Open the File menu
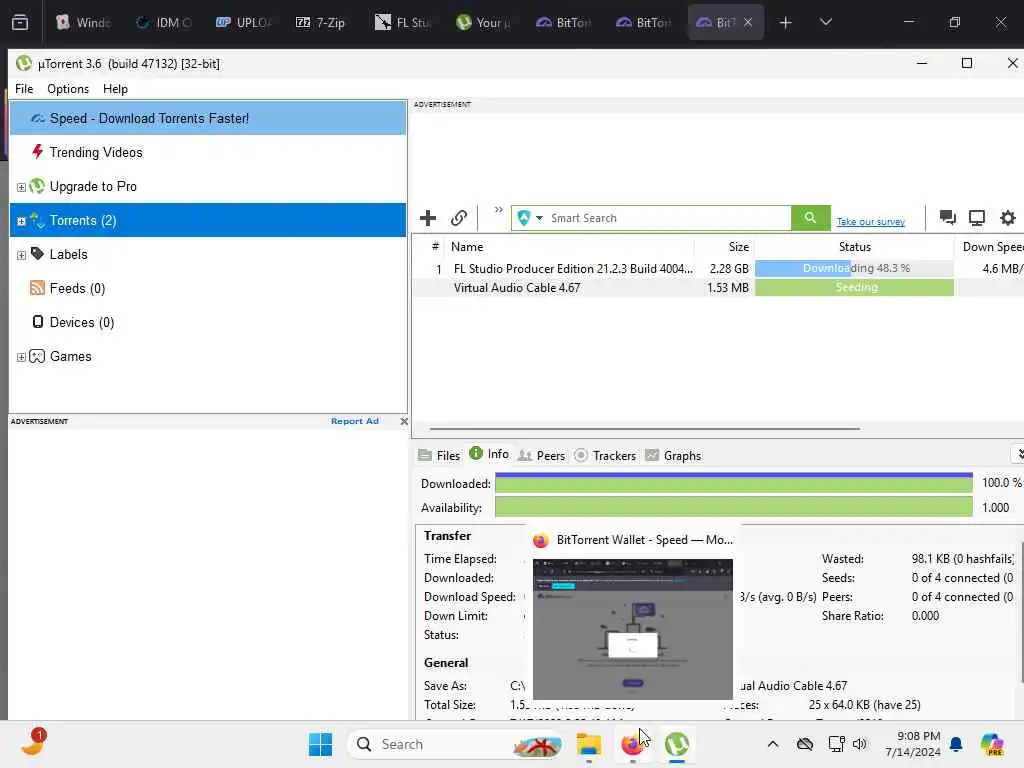1024x768 pixels. (24, 89)
